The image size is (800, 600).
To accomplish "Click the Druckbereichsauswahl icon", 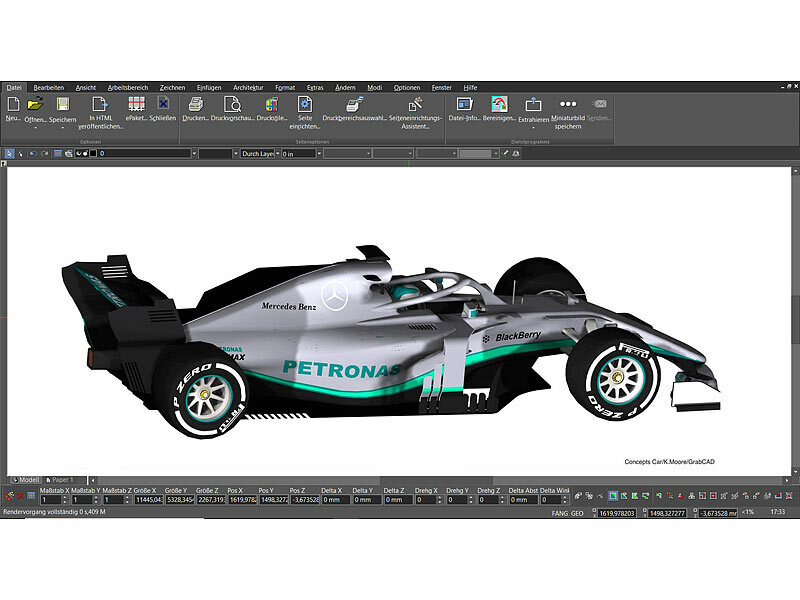I will 354,104.
